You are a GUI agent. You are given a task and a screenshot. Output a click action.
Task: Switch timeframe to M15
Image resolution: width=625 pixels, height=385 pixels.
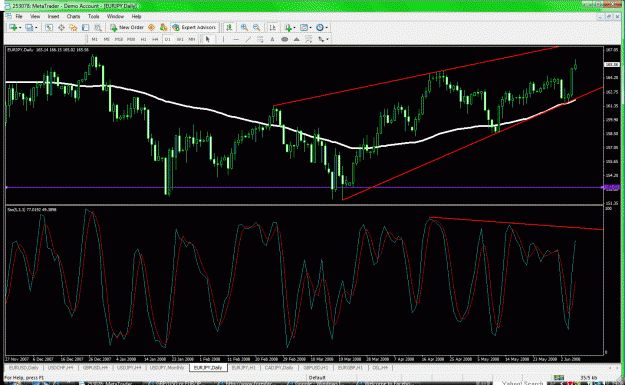[x=119, y=39]
